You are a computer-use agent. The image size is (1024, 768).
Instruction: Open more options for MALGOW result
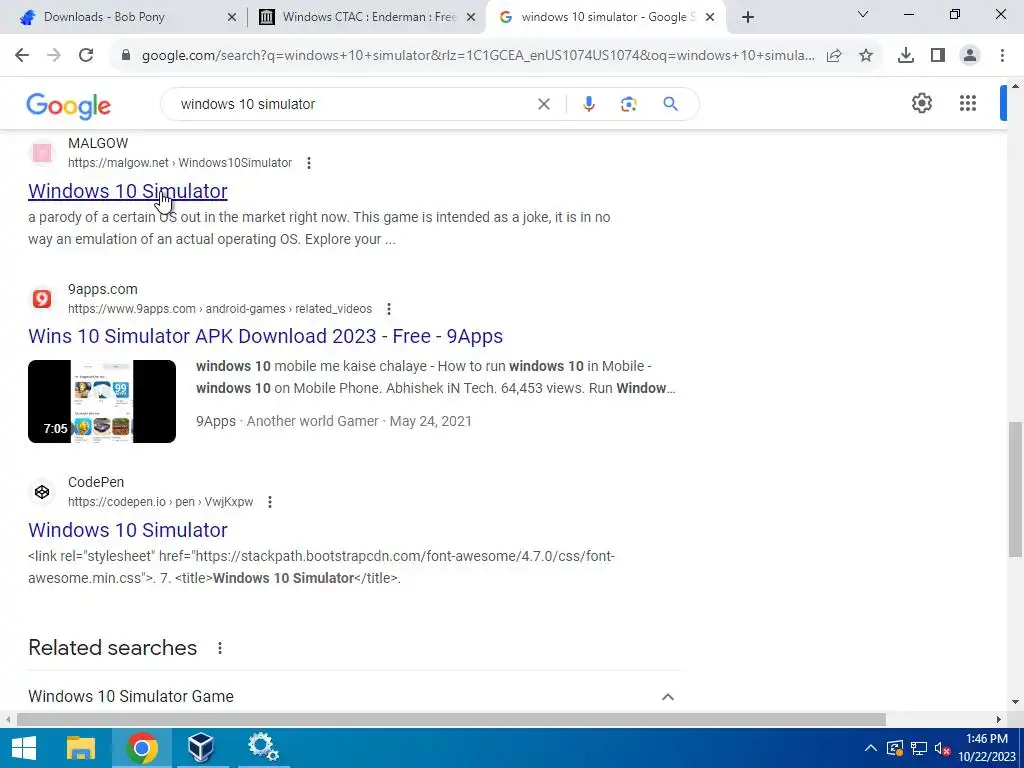click(x=309, y=163)
